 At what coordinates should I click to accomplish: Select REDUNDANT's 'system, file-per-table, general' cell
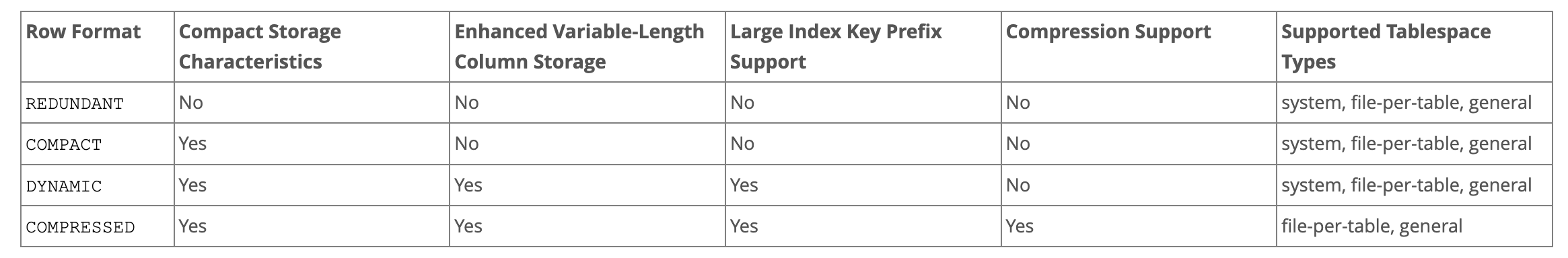point(1415,103)
